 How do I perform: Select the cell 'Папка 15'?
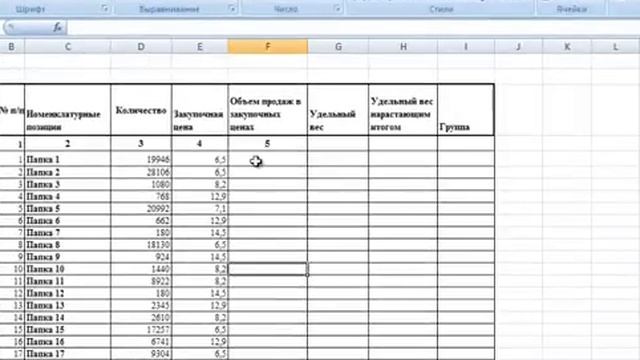(68, 329)
